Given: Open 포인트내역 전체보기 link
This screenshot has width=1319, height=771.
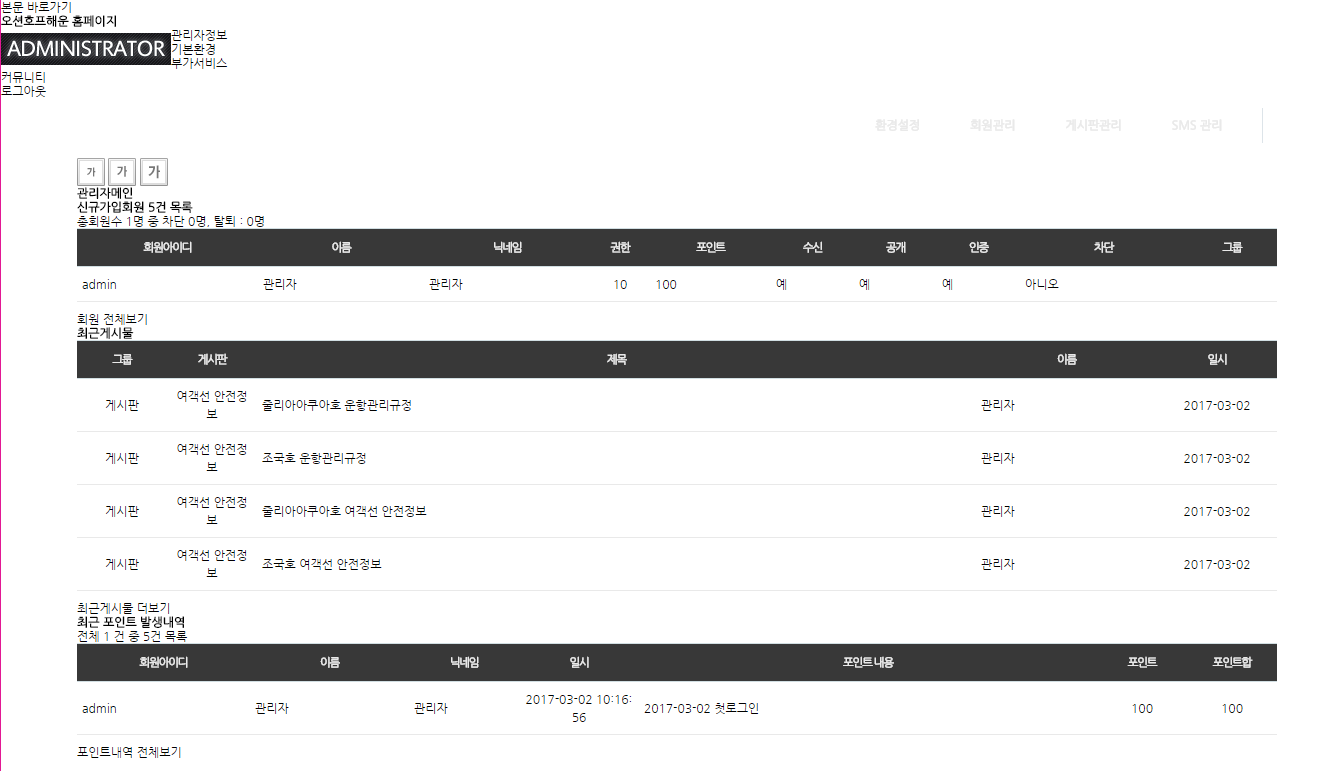Looking at the screenshot, I should 129,752.
